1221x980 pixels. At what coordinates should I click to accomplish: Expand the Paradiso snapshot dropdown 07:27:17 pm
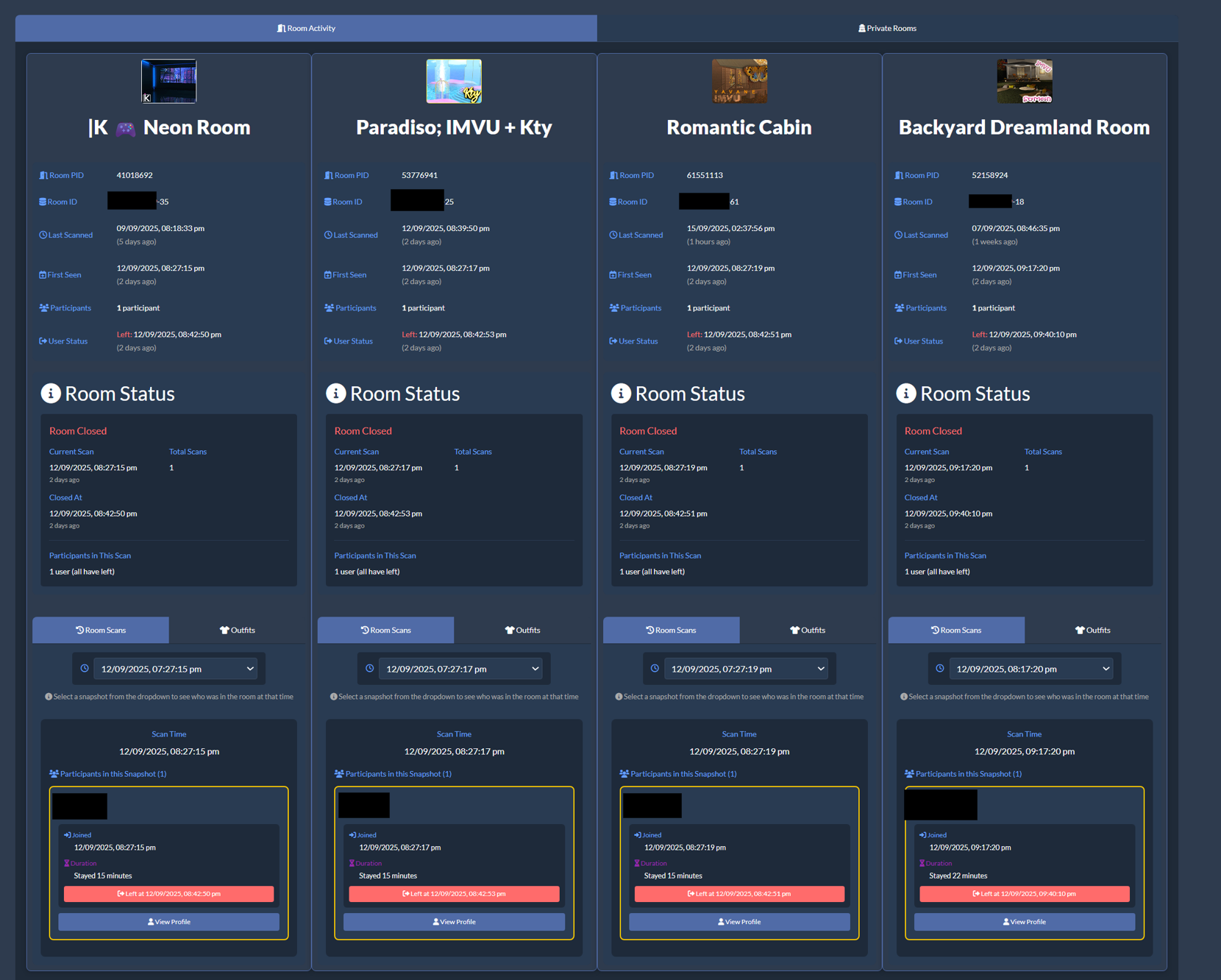[x=462, y=669]
